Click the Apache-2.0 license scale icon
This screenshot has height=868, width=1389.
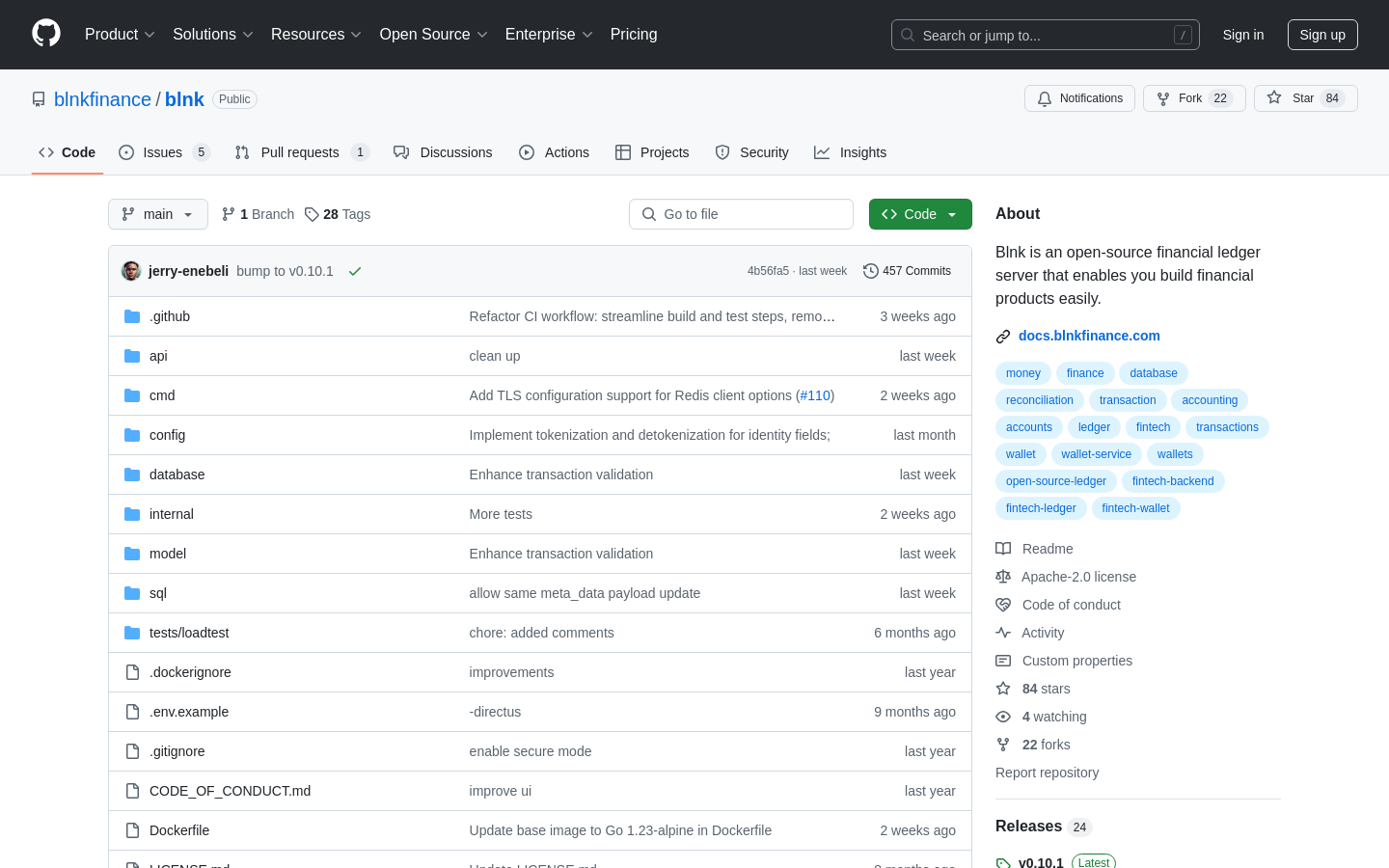pyautogui.click(x=1003, y=577)
